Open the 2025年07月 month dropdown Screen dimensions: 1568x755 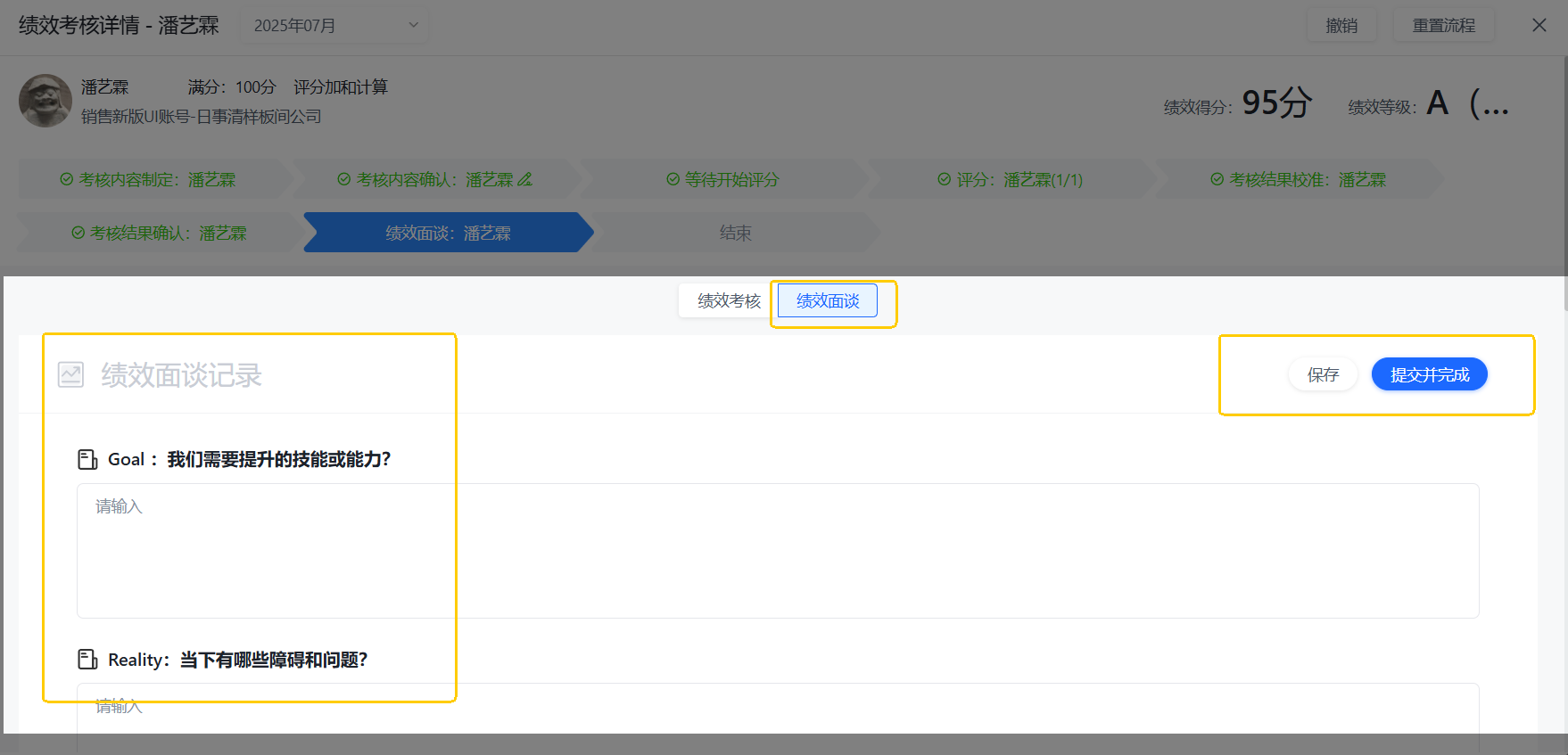pos(334,25)
